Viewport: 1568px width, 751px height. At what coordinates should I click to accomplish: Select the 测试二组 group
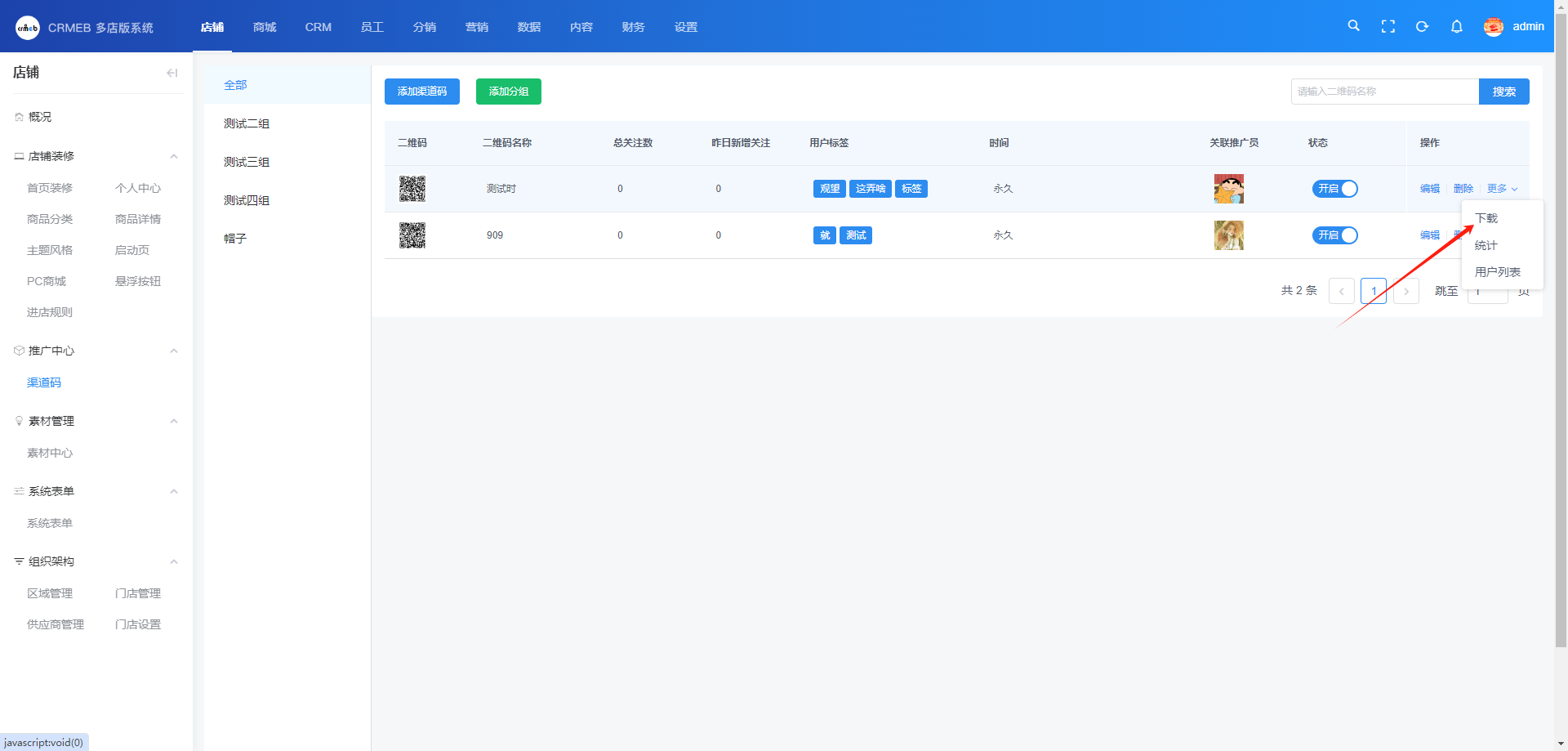(x=247, y=123)
